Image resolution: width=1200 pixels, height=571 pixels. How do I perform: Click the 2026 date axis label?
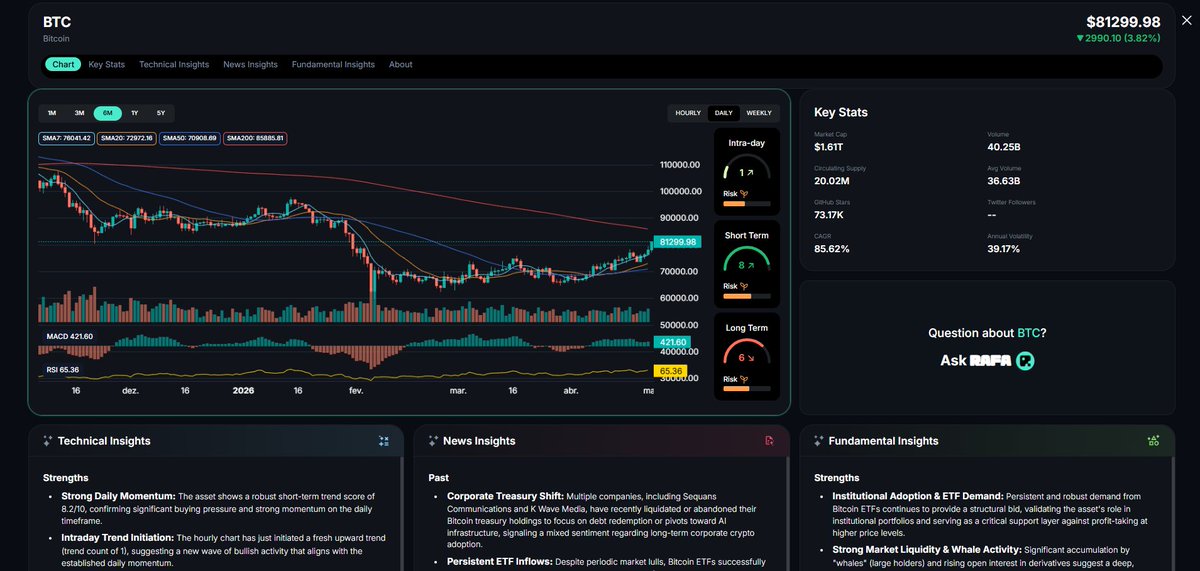244,391
